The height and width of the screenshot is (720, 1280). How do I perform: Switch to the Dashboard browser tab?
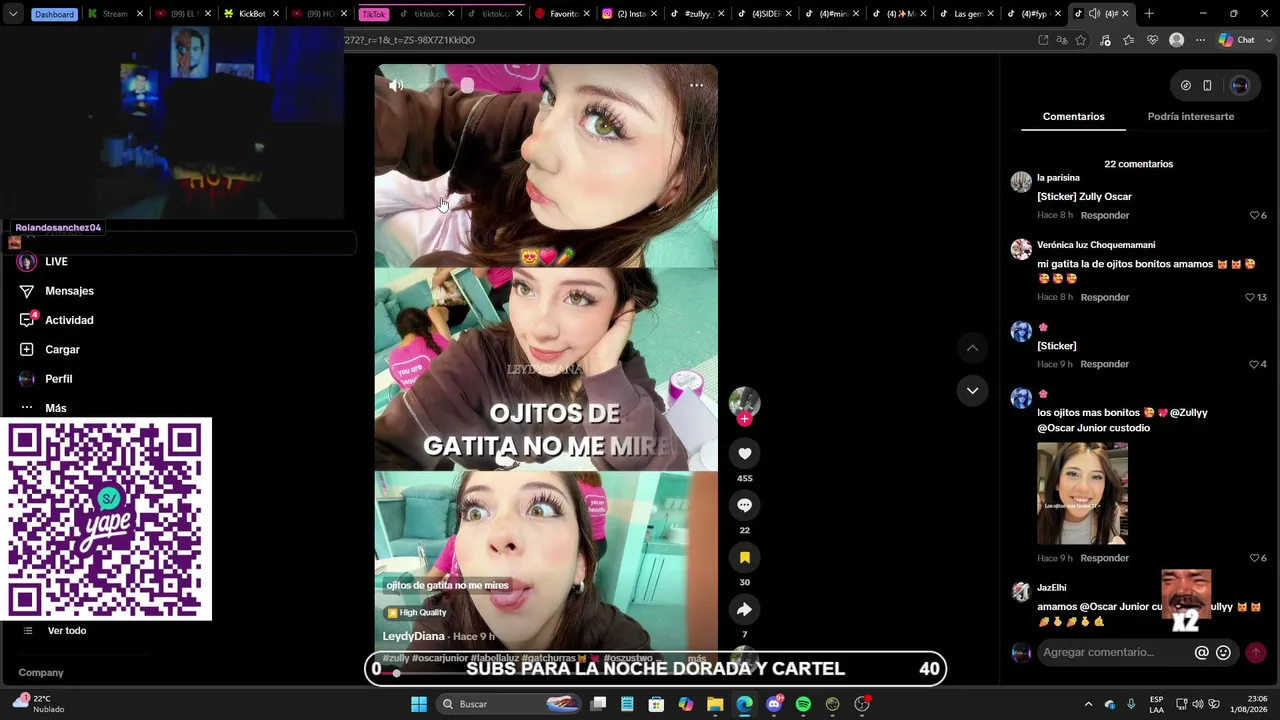54,14
